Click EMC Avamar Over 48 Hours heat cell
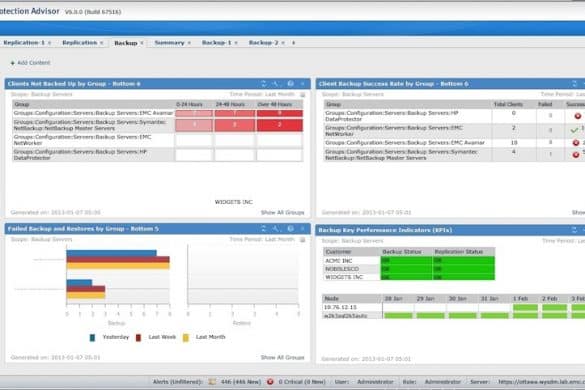585x390 pixels. click(x=280, y=113)
